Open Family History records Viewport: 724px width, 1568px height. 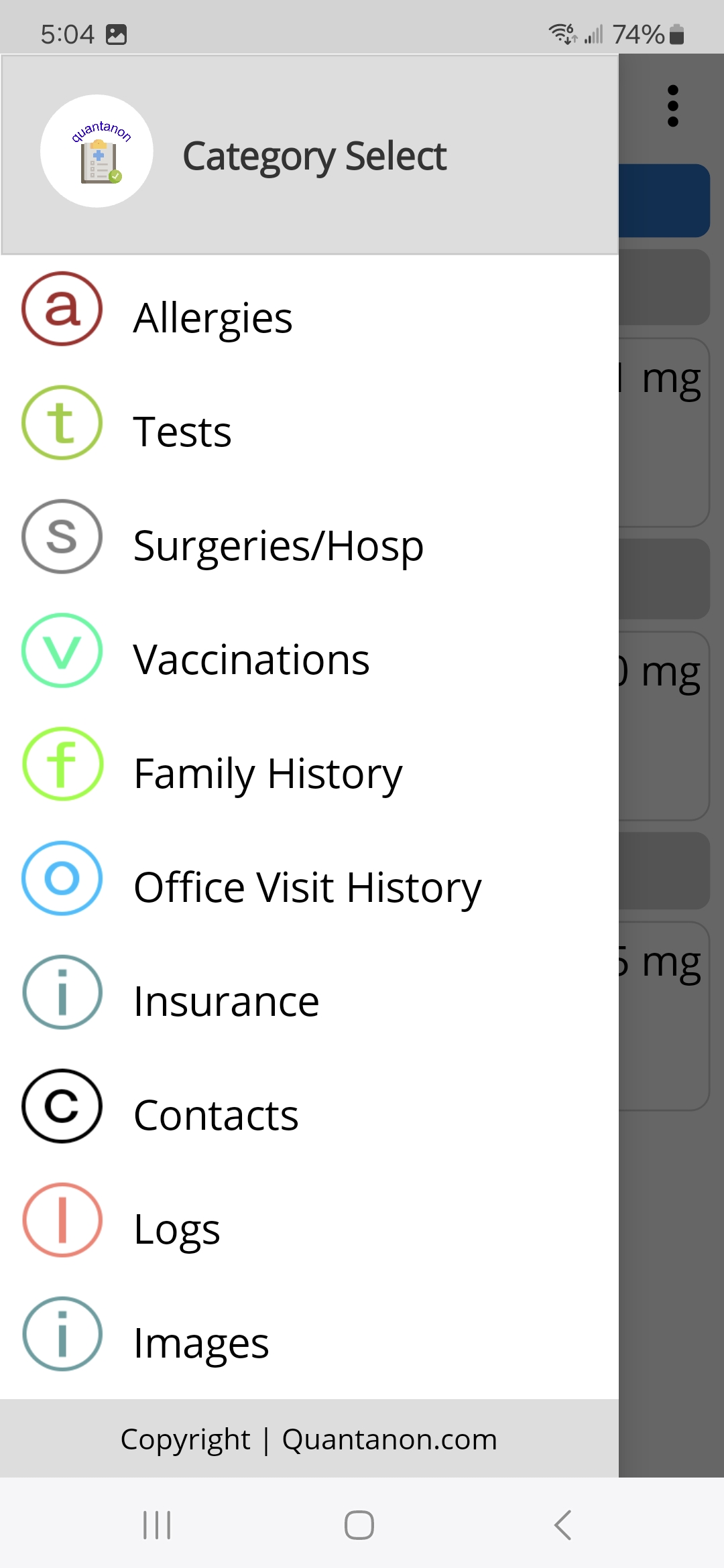point(268,773)
